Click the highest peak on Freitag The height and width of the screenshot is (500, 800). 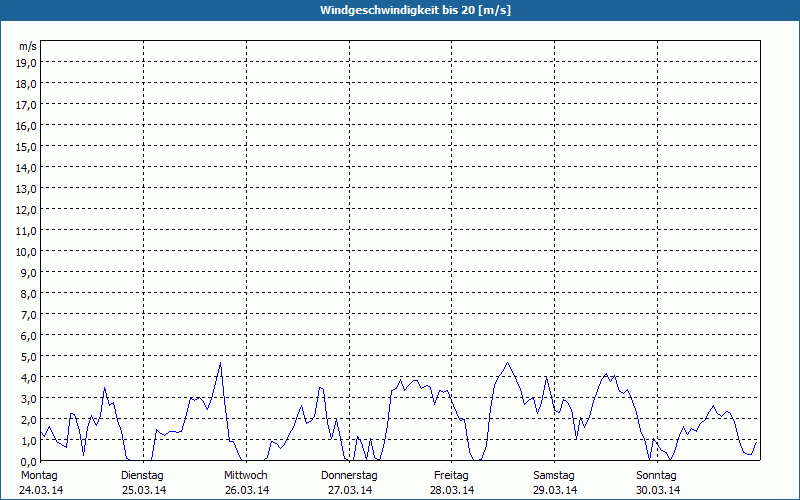[507, 363]
